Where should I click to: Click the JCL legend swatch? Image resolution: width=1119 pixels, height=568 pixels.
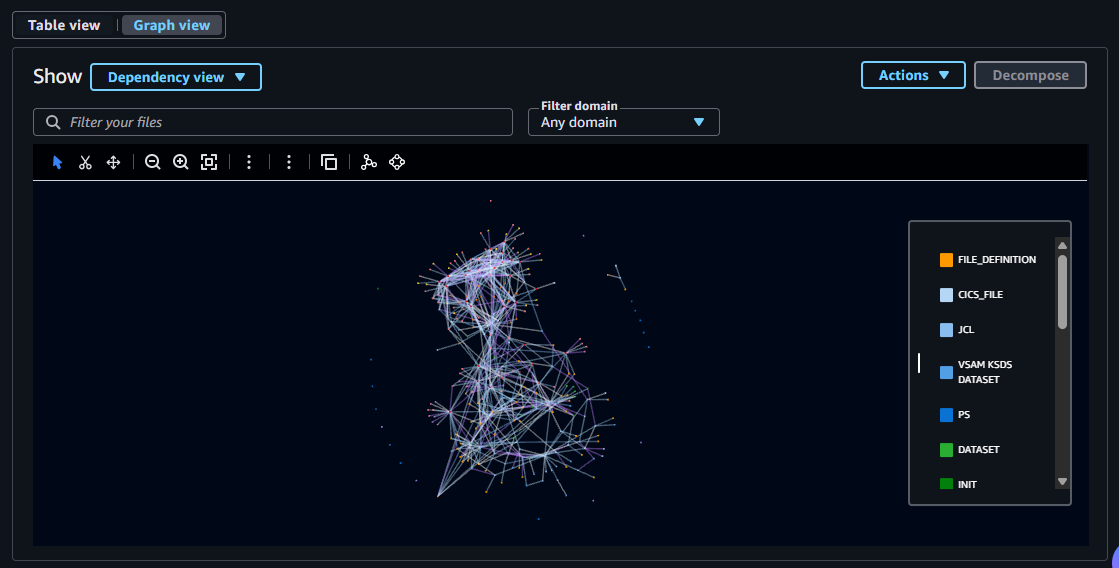pyautogui.click(x=946, y=330)
